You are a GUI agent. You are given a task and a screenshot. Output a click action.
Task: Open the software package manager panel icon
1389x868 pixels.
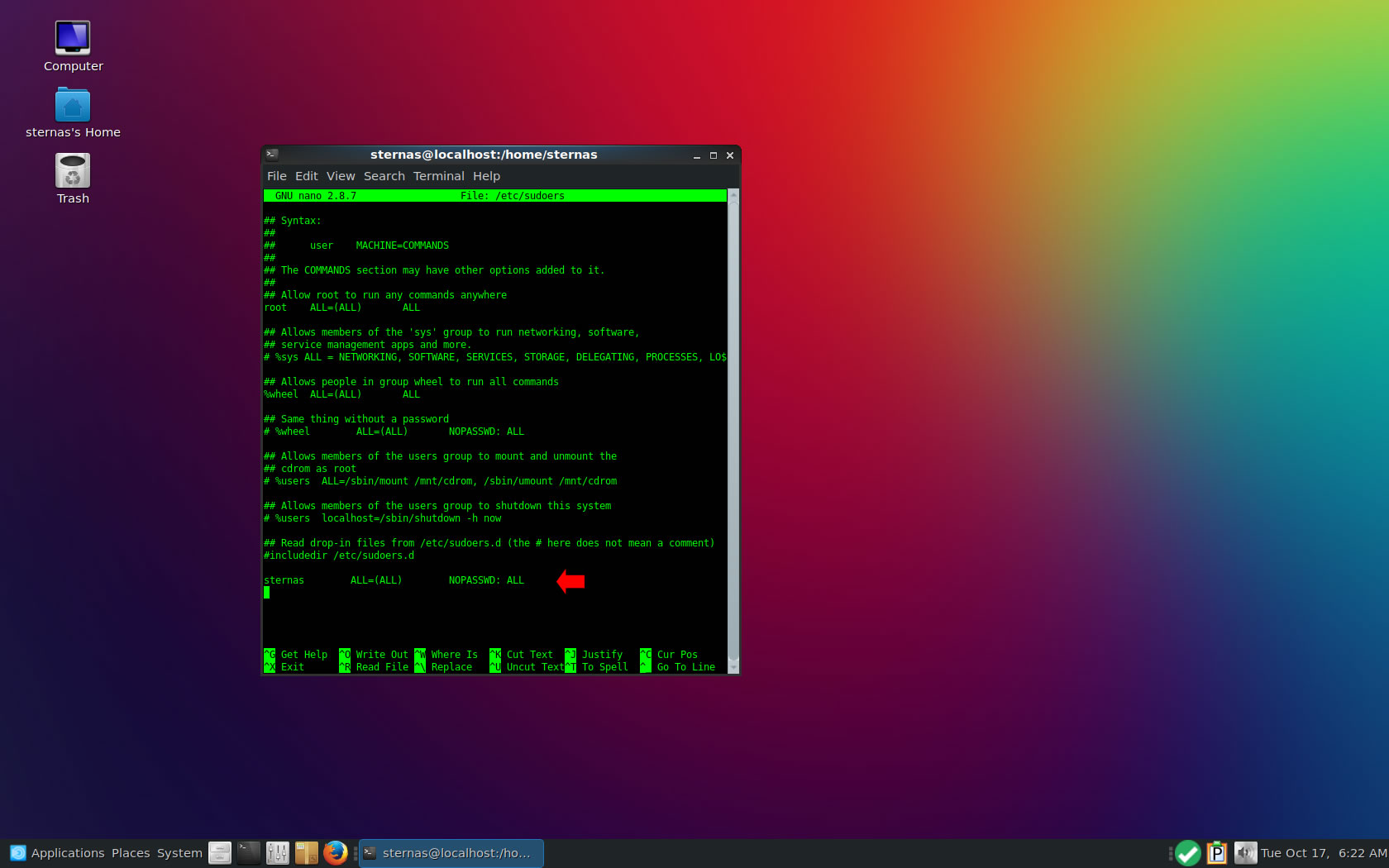tap(307, 853)
